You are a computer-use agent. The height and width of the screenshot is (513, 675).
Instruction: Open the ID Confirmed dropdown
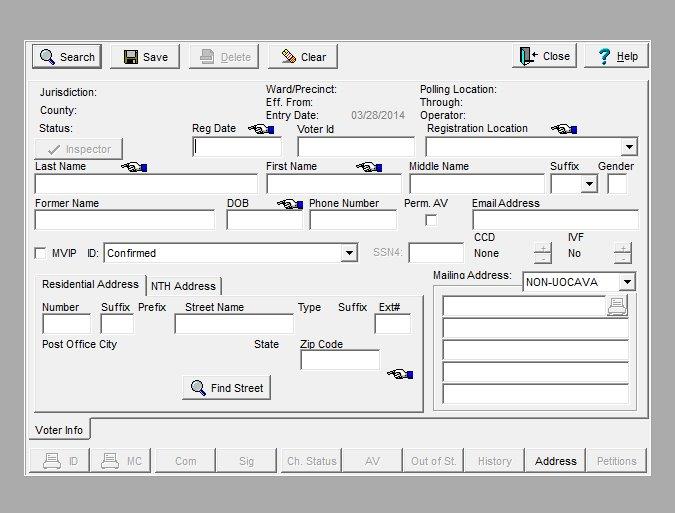point(349,253)
